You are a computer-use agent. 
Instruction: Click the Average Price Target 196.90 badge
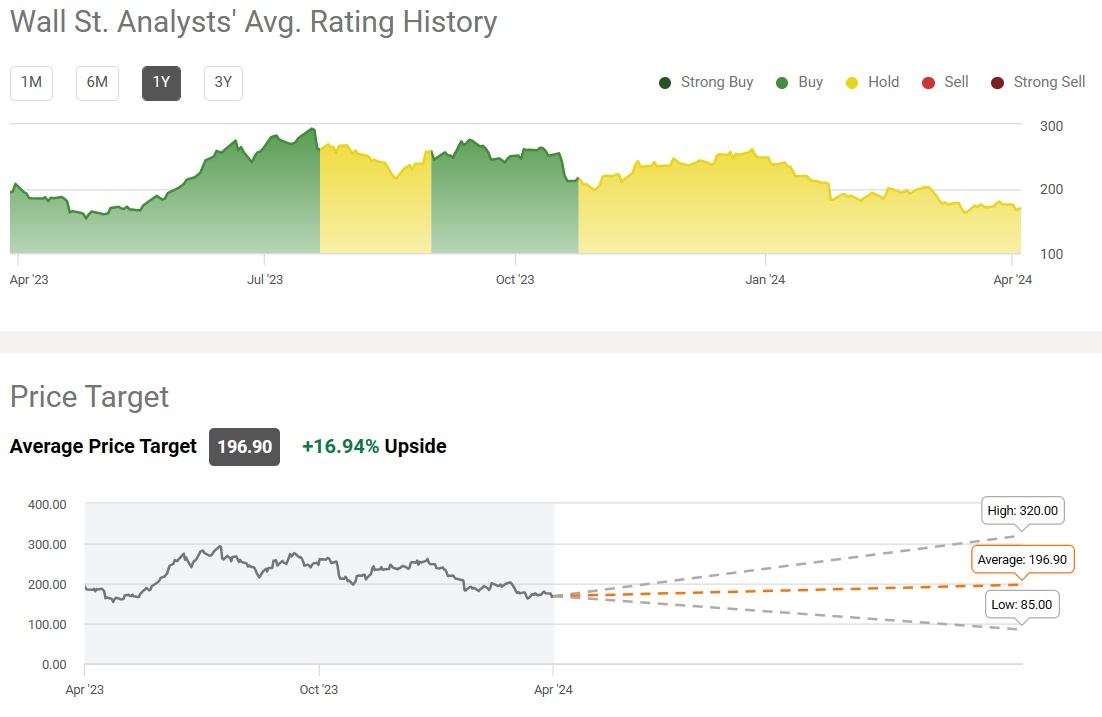(x=245, y=447)
